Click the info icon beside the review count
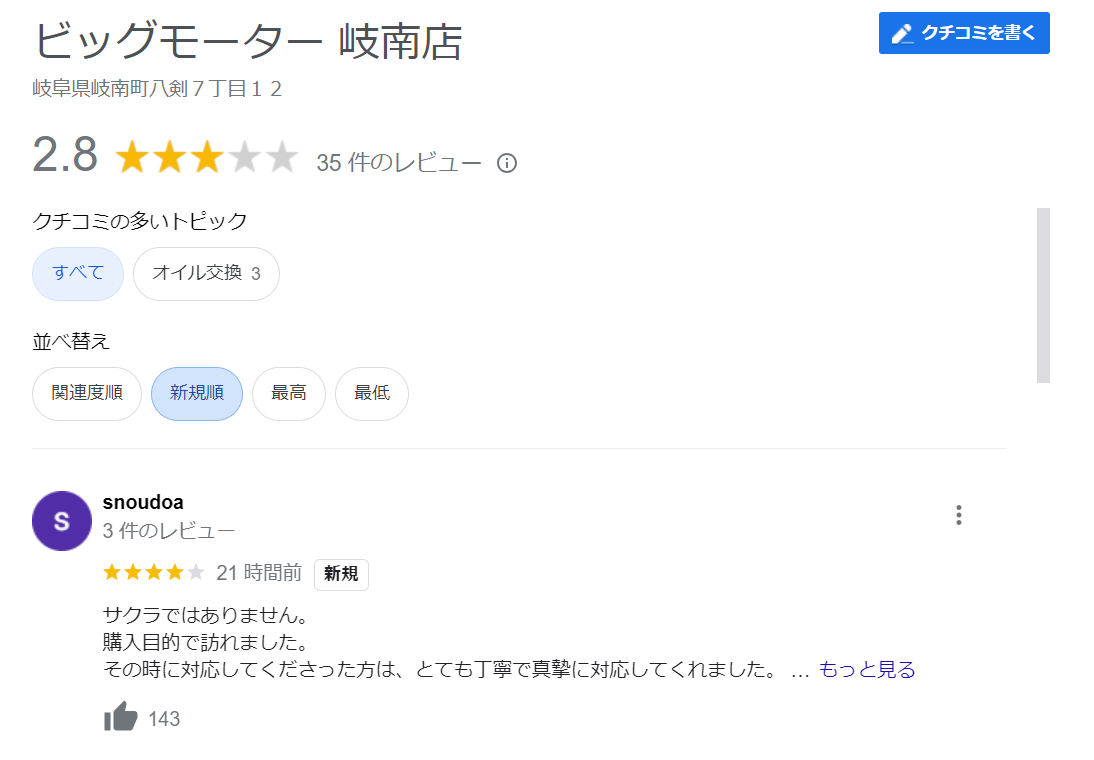Screen dimensions: 1094x760 507,163
